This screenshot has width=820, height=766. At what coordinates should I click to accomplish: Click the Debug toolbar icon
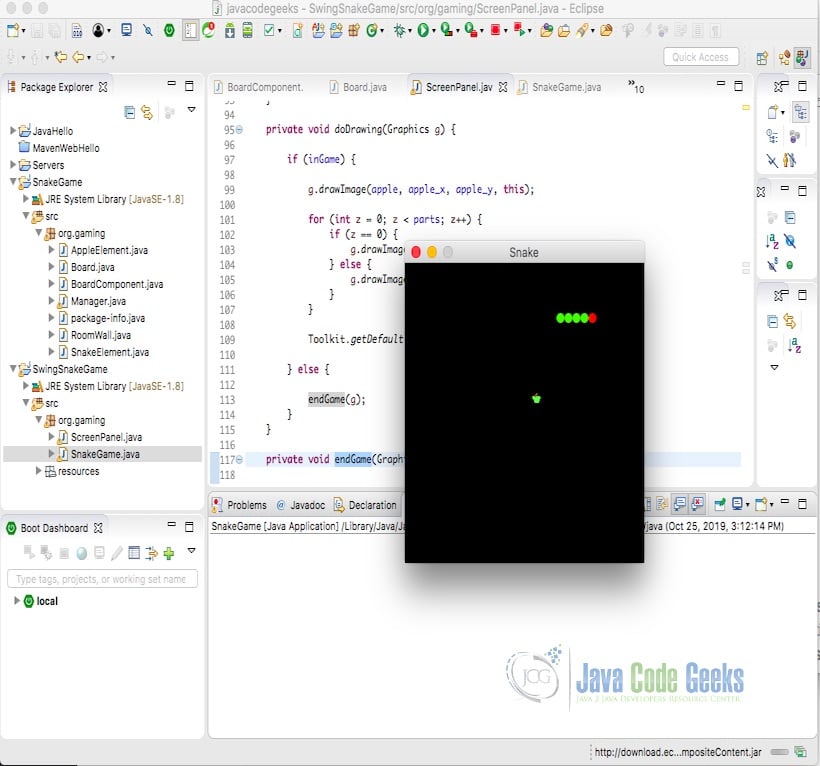(x=399, y=30)
